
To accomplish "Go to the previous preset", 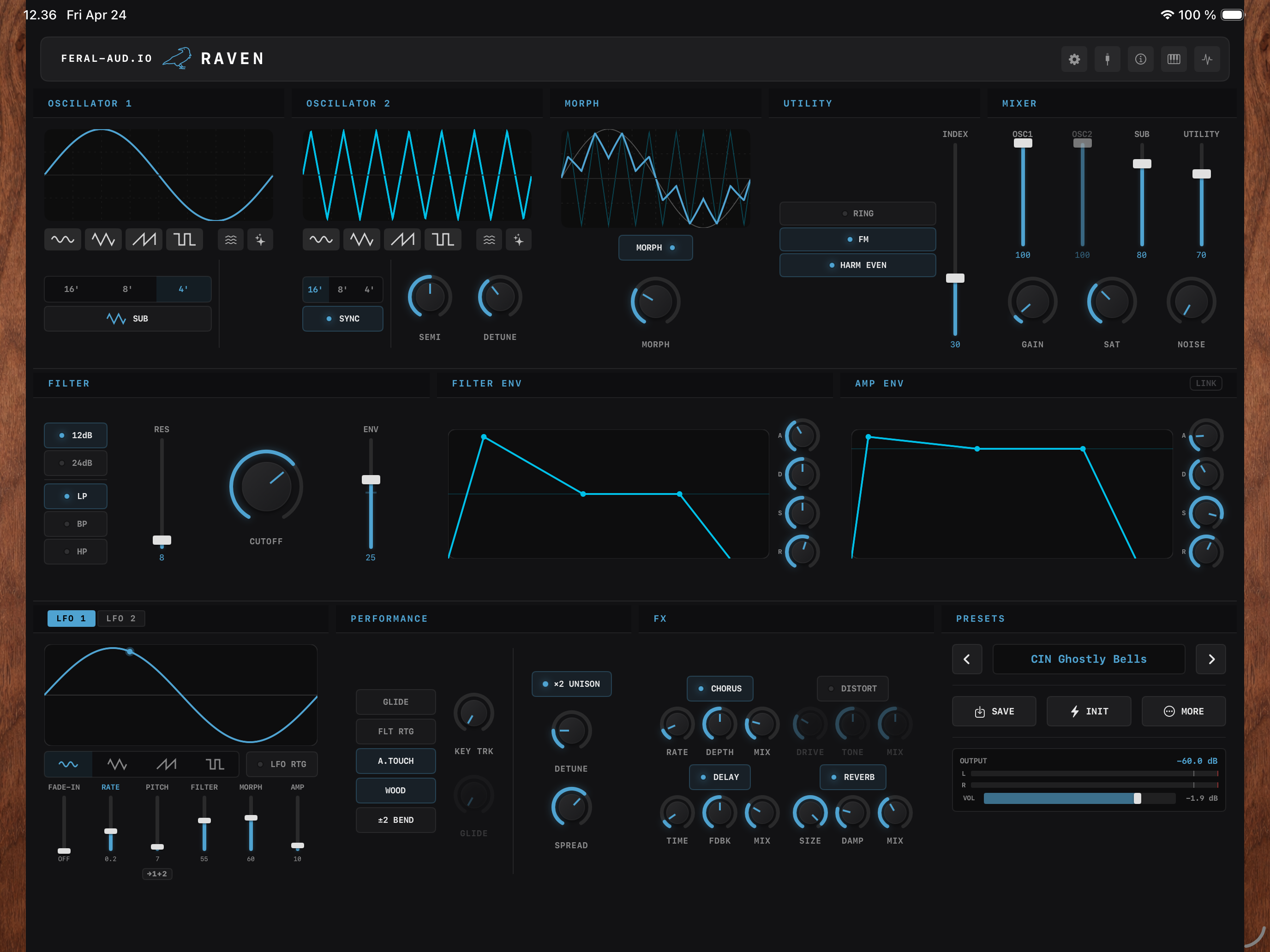I will coord(967,659).
